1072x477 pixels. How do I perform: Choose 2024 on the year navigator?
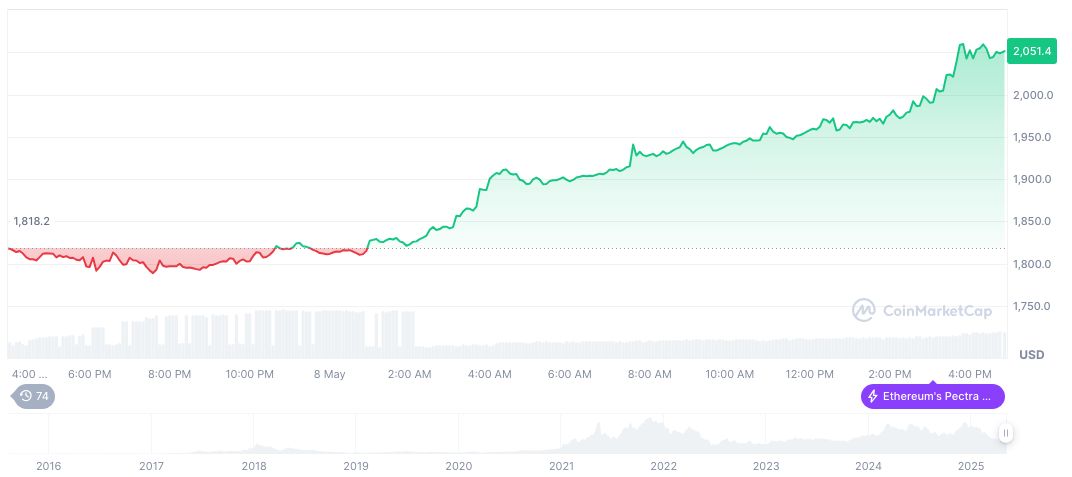[x=869, y=466]
